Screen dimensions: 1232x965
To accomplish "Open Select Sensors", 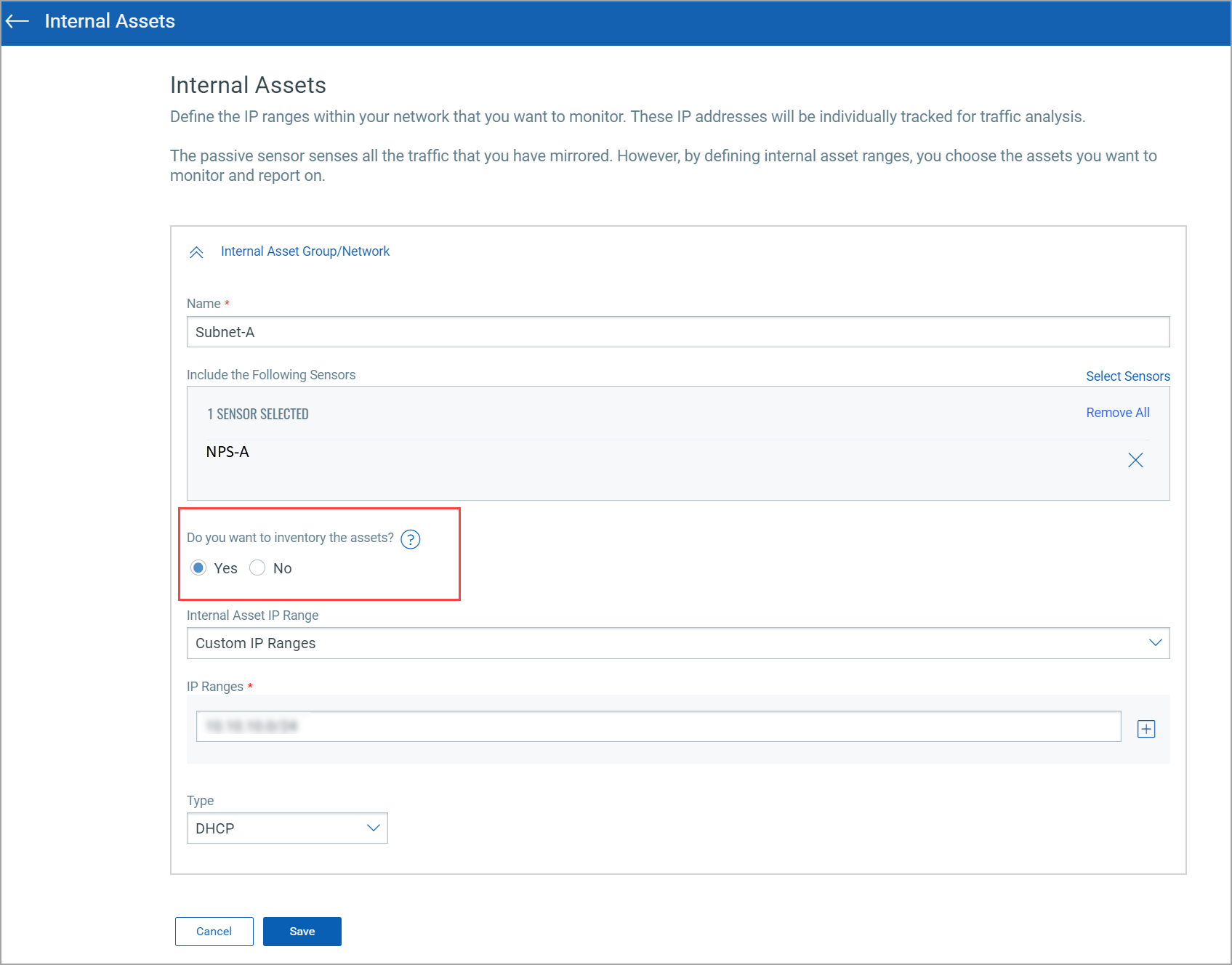I will 1127,376.
